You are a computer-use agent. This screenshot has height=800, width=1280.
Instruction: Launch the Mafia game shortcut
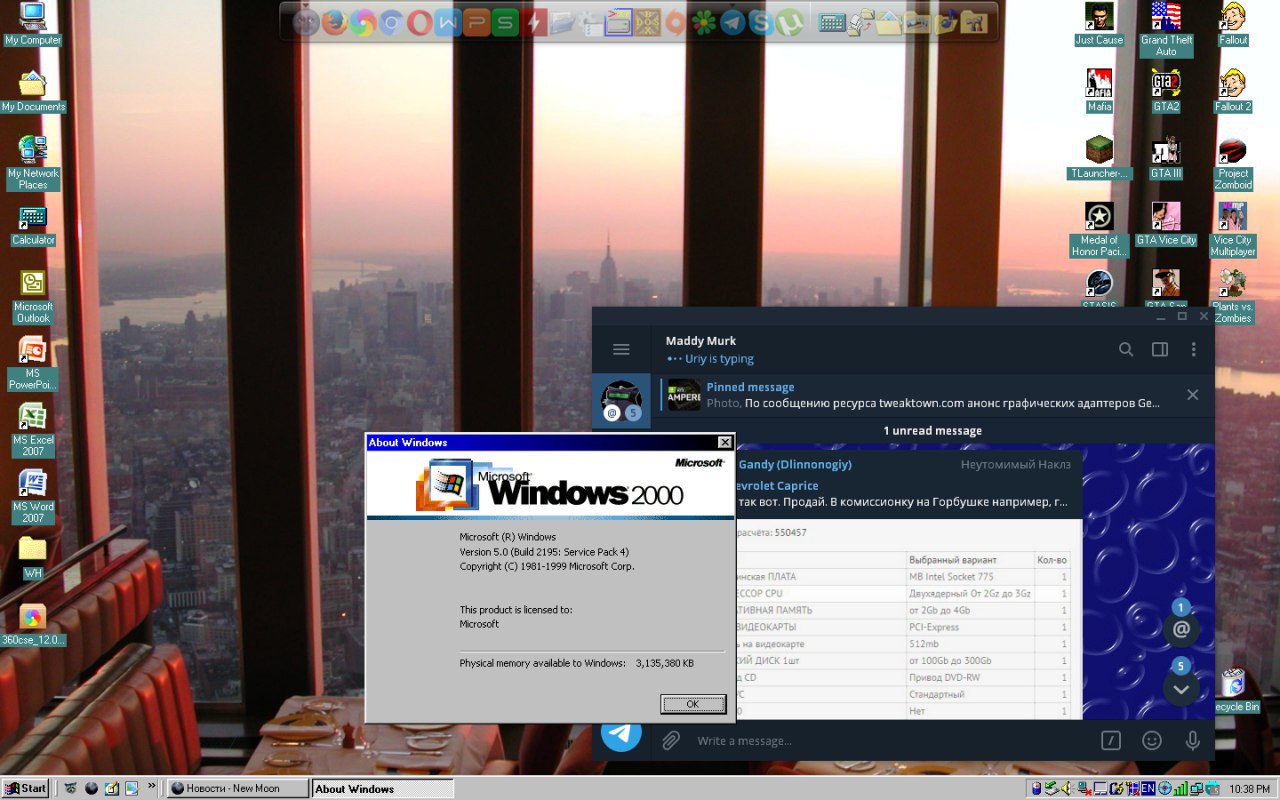pyautogui.click(x=1099, y=91)
